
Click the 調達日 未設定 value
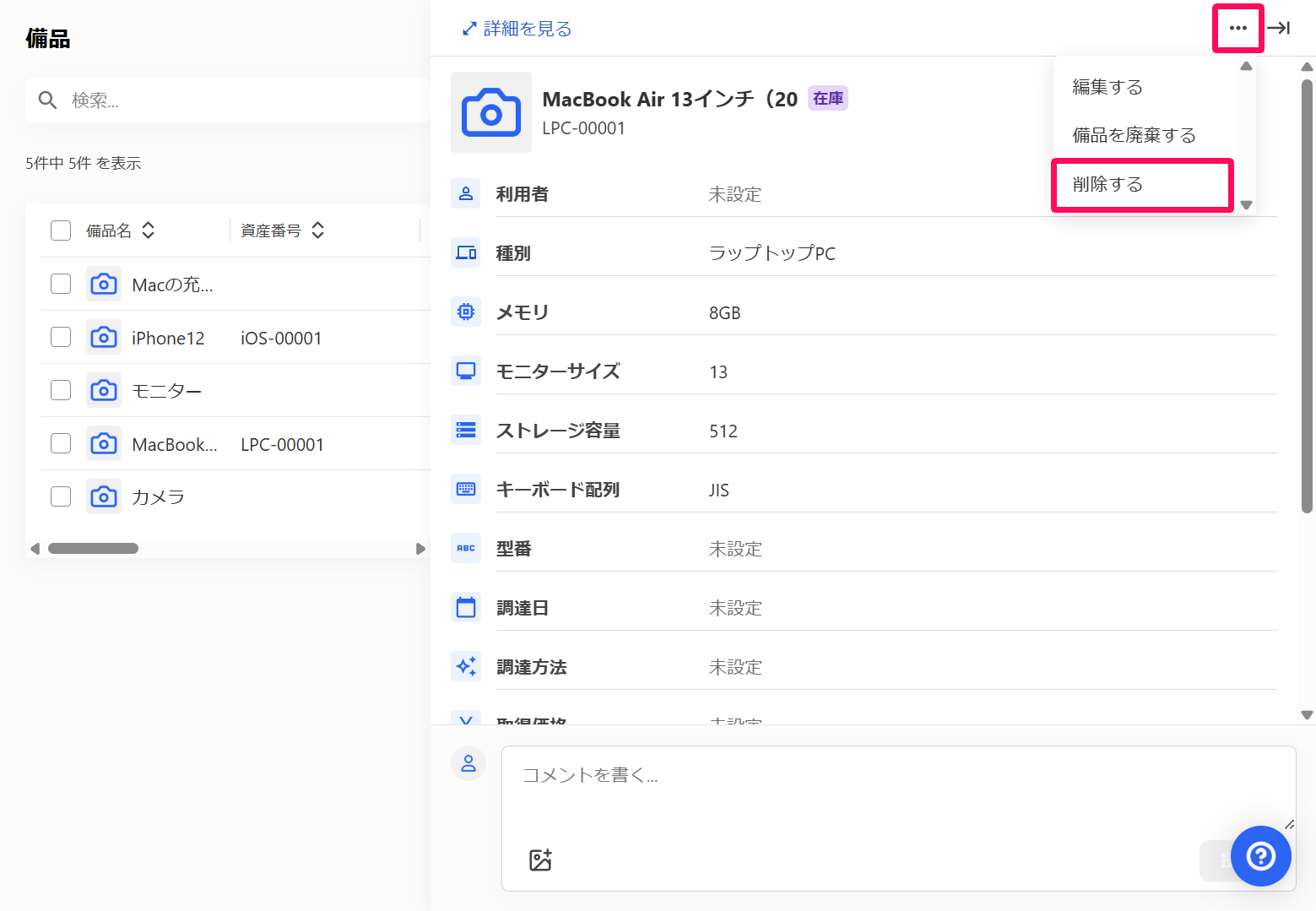coord(735,608)
